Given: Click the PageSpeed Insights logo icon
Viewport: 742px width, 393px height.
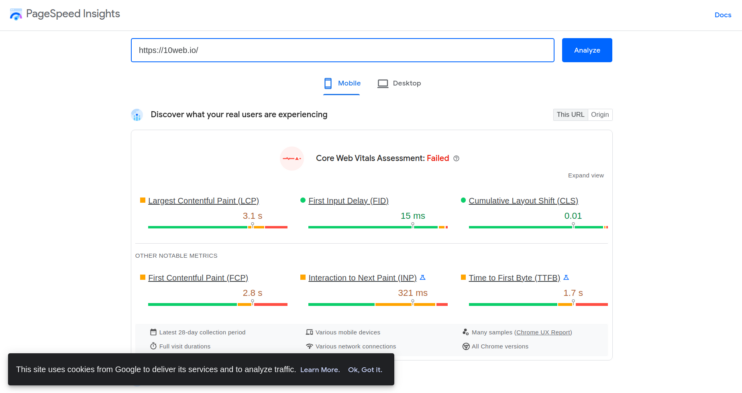Looking at the screenshot, I should coord(16,14).
